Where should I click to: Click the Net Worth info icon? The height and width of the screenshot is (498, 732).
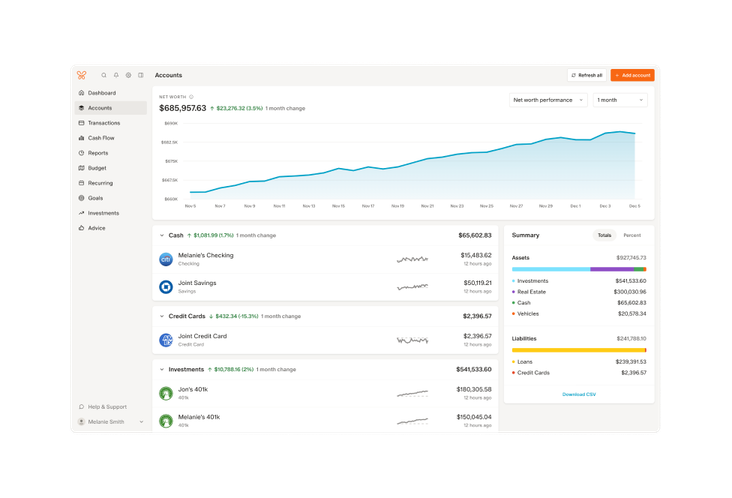(191, 97)
